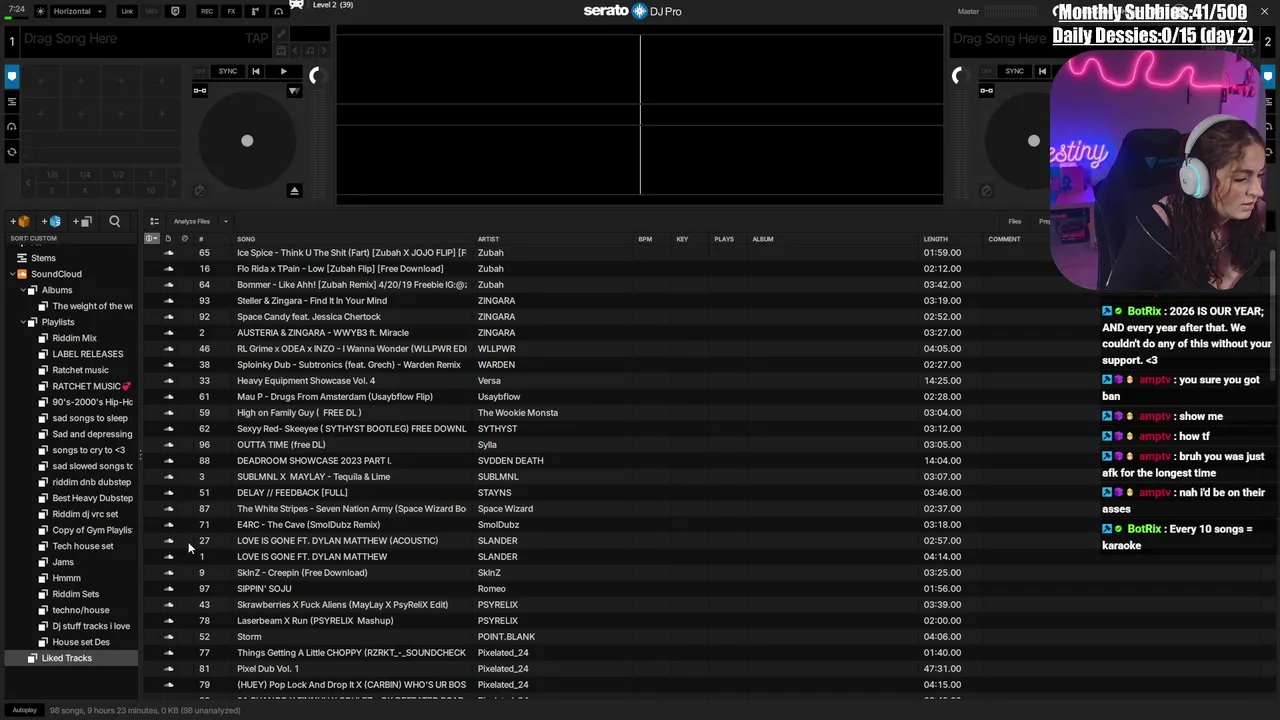Toggle the FX panel
This screenshot has height=720, width=1280.
click(x=231, y=11)
